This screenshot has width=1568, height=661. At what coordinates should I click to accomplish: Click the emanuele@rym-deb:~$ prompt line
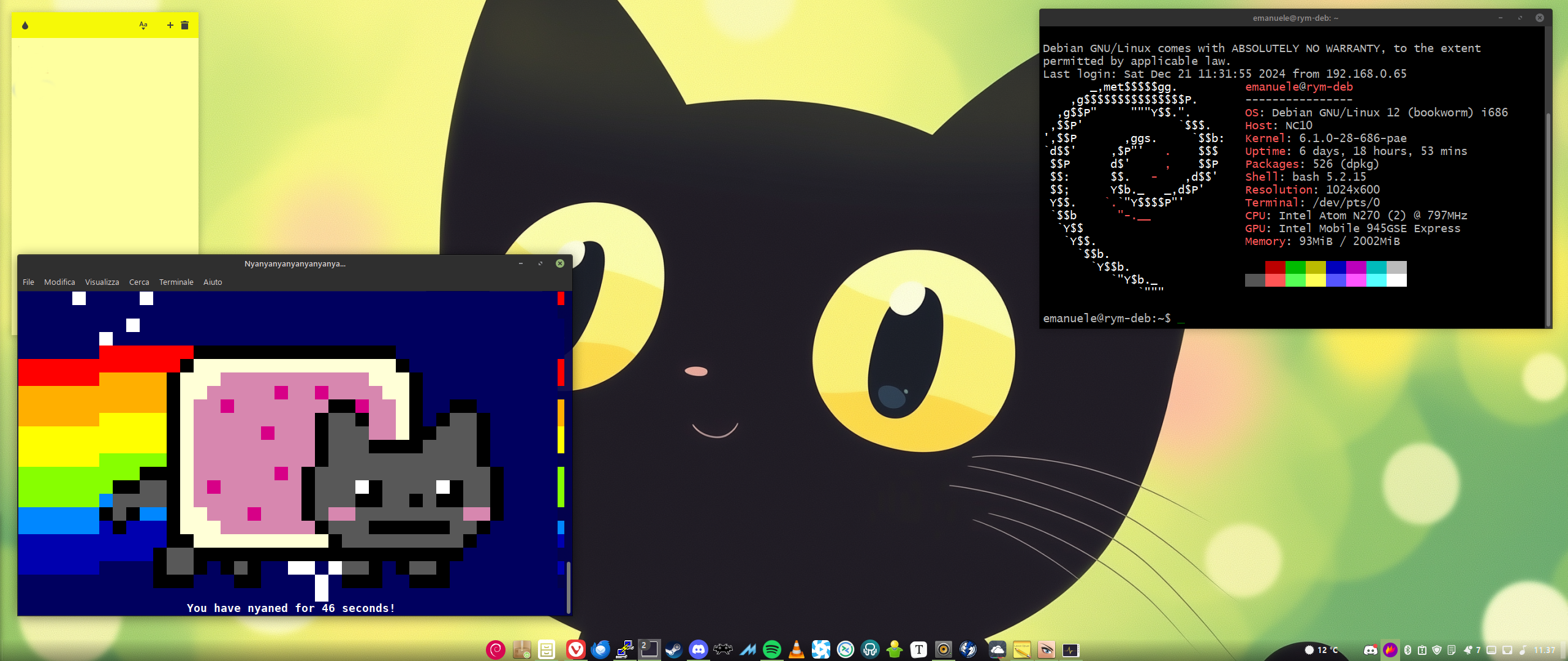[1107, 318]
